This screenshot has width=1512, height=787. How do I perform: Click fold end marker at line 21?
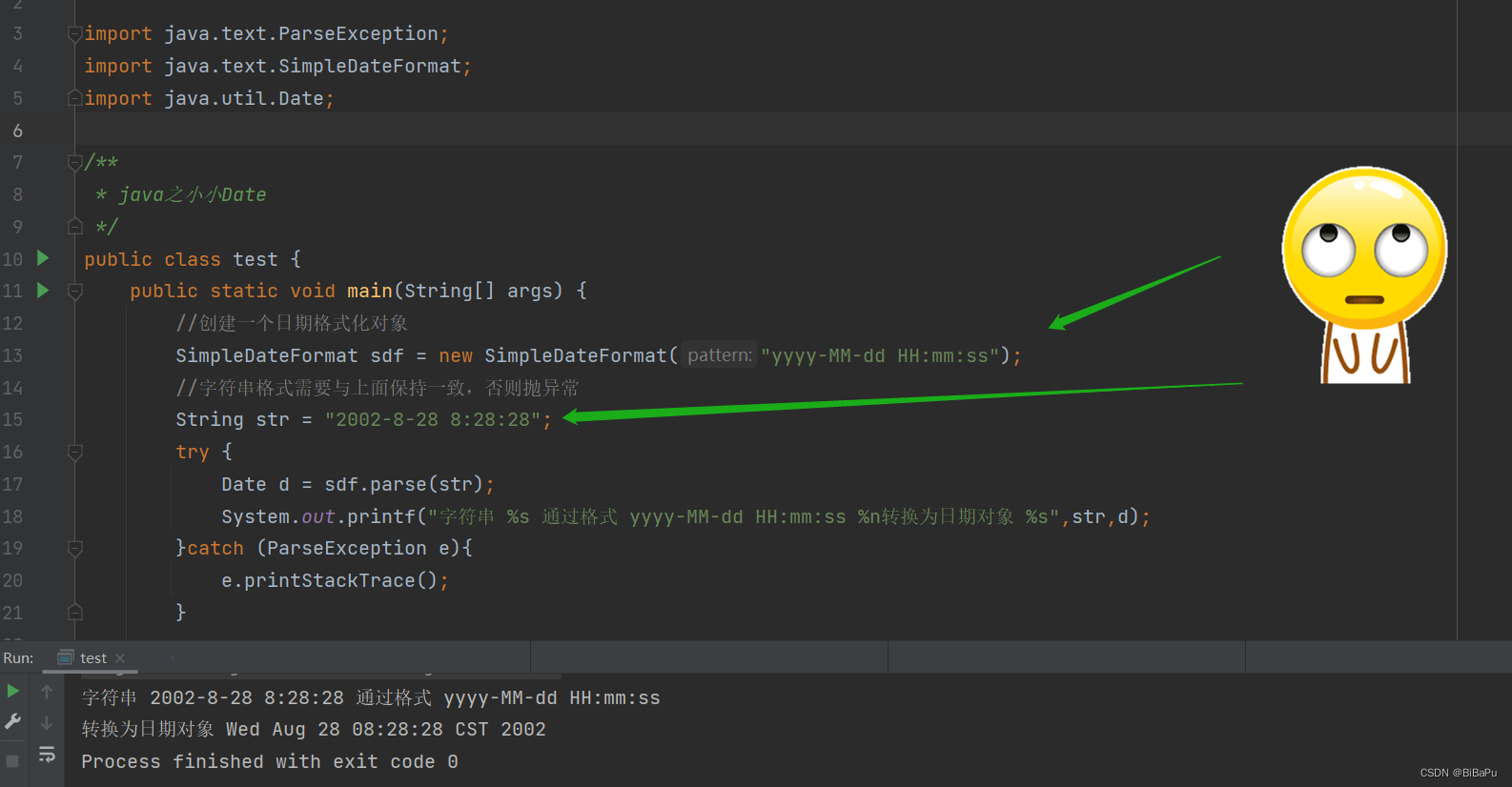[x=75, y=613]
